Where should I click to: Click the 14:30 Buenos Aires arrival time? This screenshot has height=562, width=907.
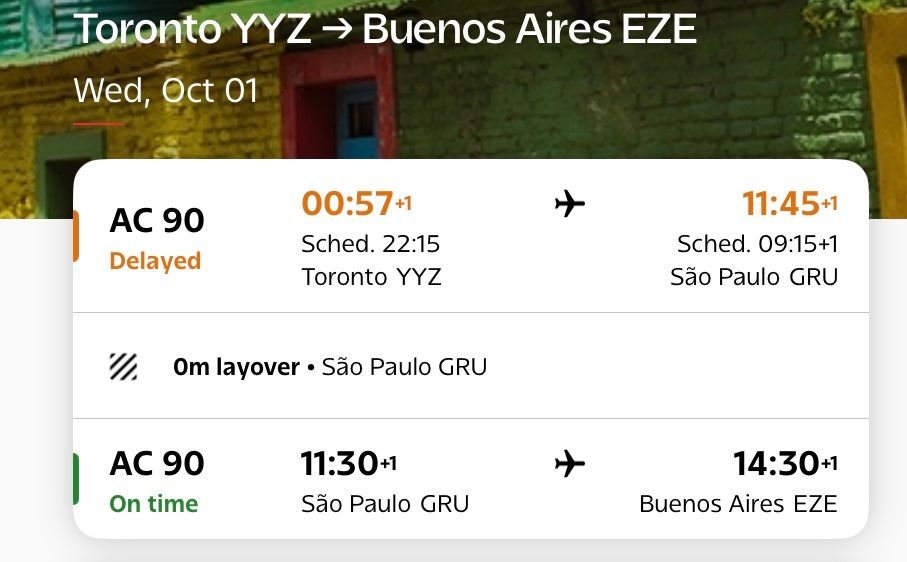776,464
